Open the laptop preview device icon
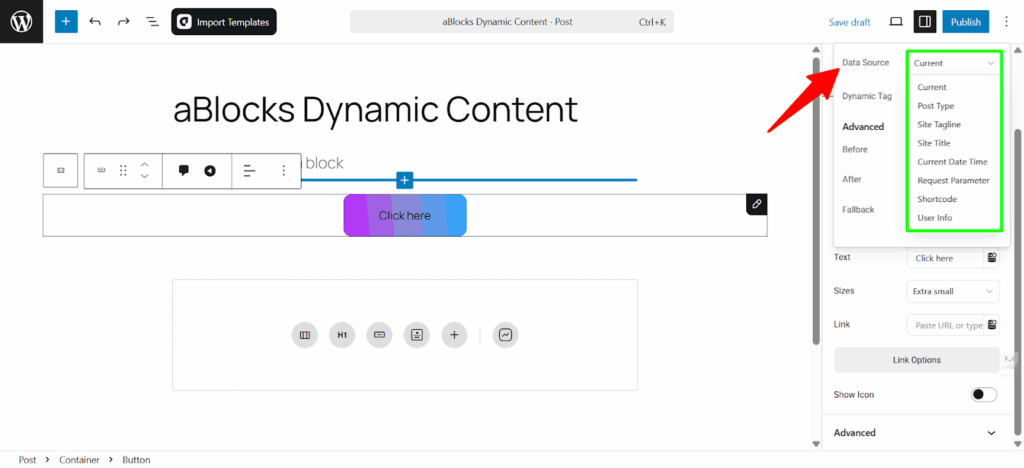This screenshot has height=468, width=1024. pos(896,22)
